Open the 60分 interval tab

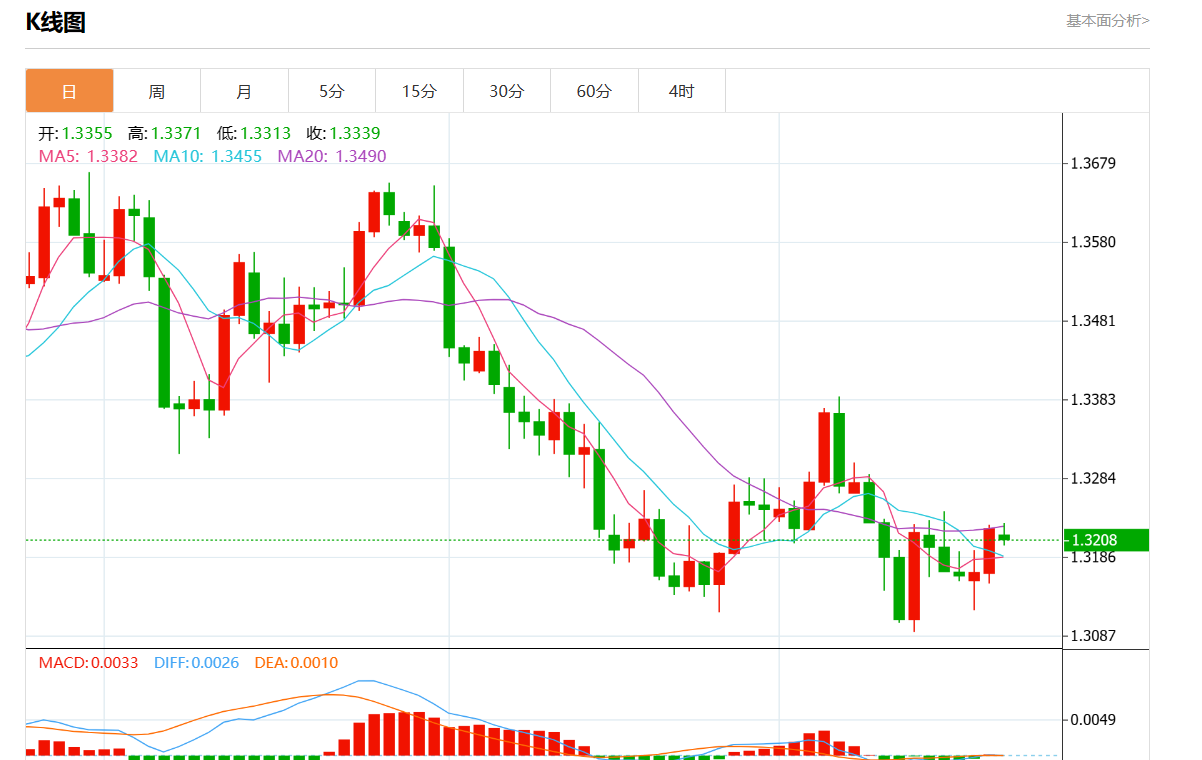pyautogui.click(x=594, y=91)
